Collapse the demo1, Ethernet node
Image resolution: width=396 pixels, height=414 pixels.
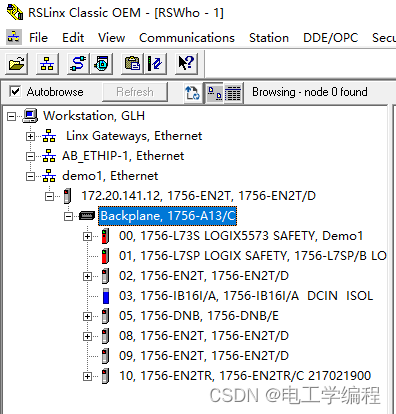point(30,176)
